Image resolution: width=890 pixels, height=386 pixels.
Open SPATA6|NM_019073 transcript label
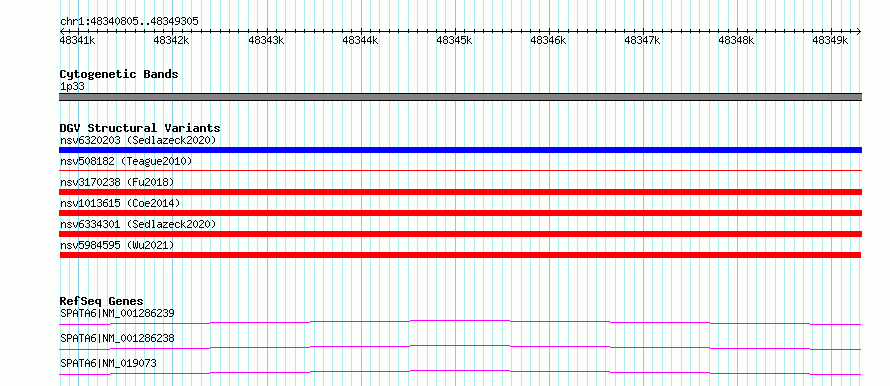[x=108, y=363]
